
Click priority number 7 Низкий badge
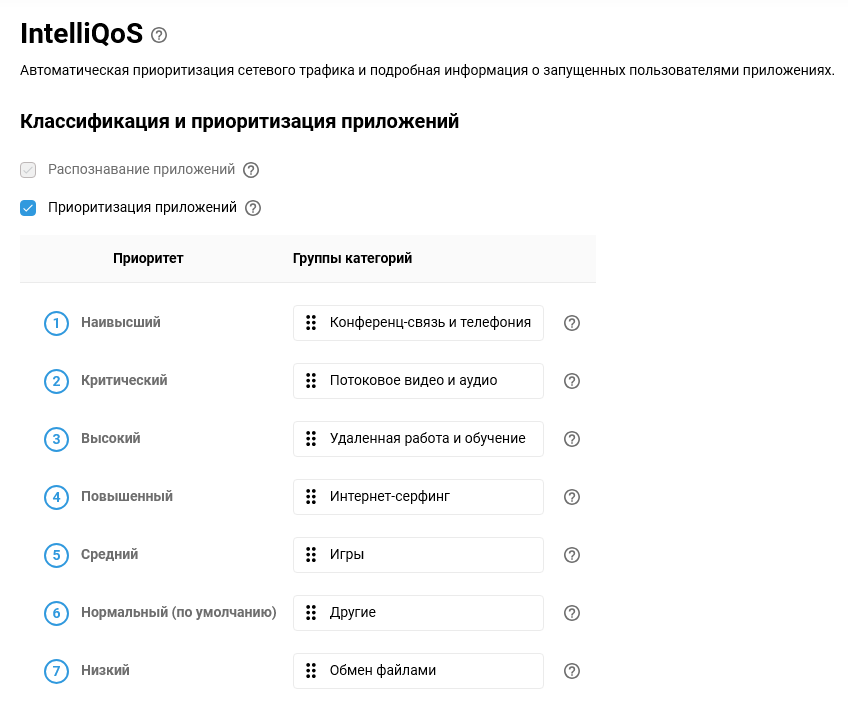click(x=57, y=671)
